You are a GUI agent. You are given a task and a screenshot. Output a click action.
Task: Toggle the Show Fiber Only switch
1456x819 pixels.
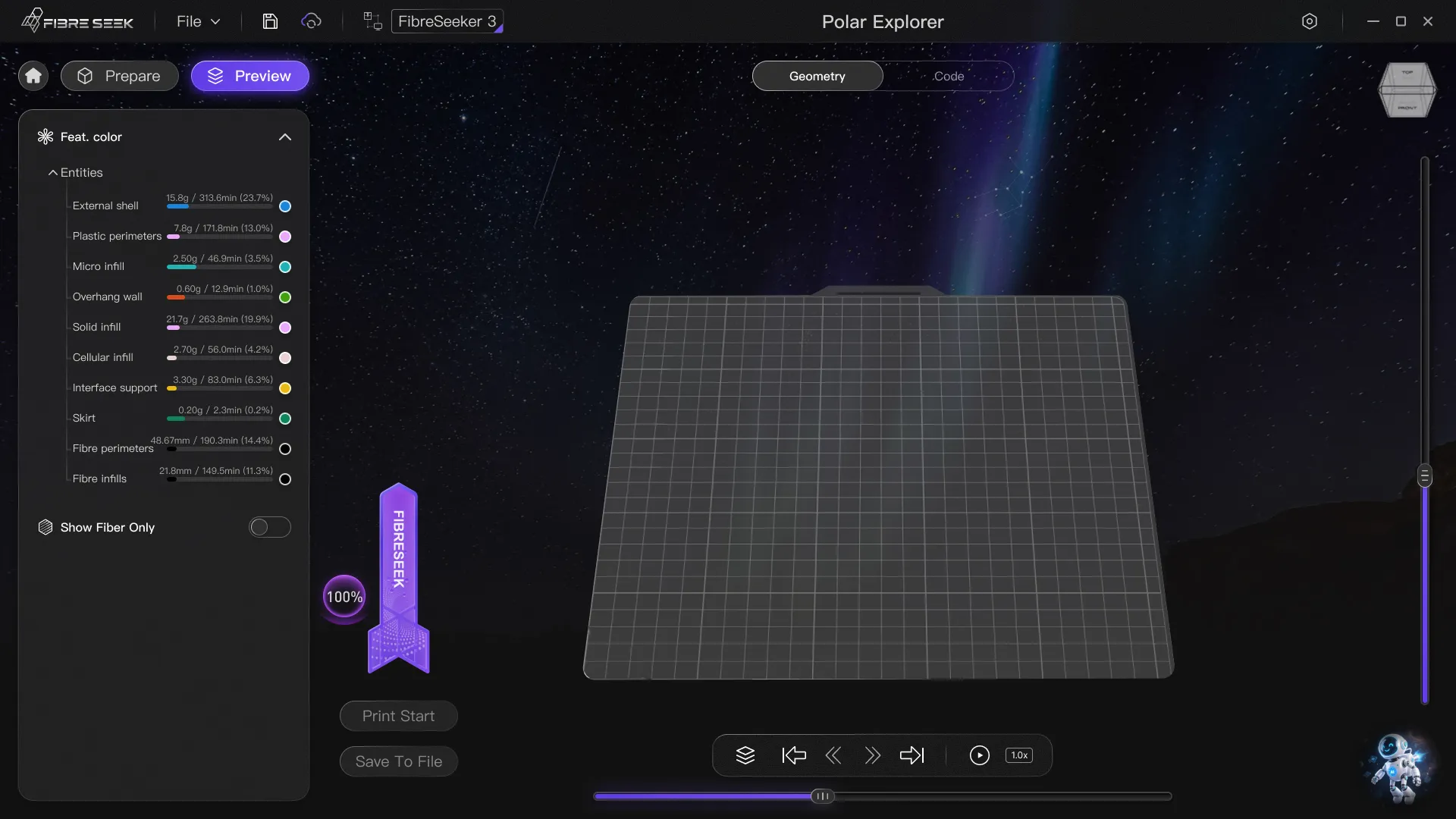(270, 527)
